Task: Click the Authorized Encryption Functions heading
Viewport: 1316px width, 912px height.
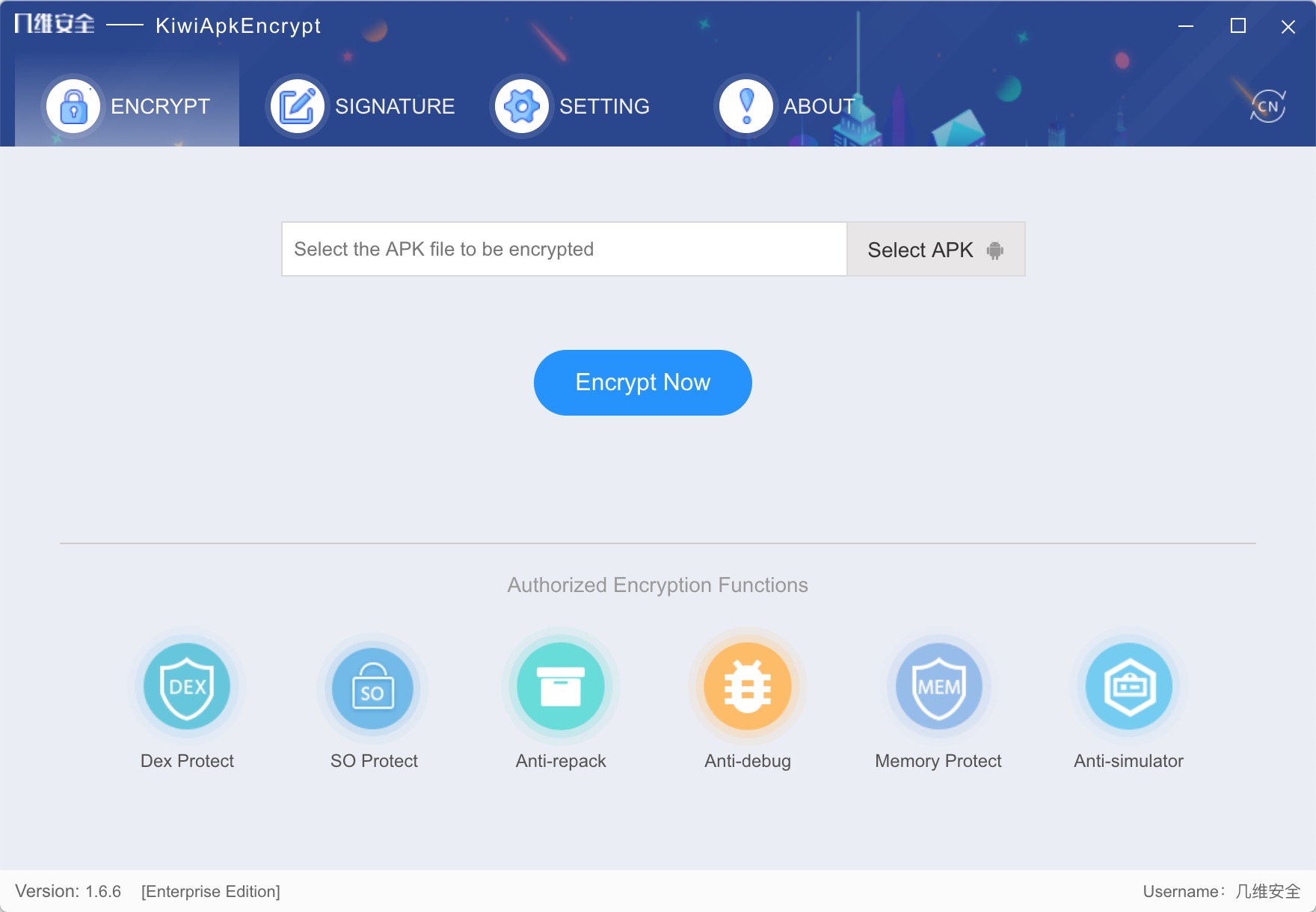Action: [658, 585]
